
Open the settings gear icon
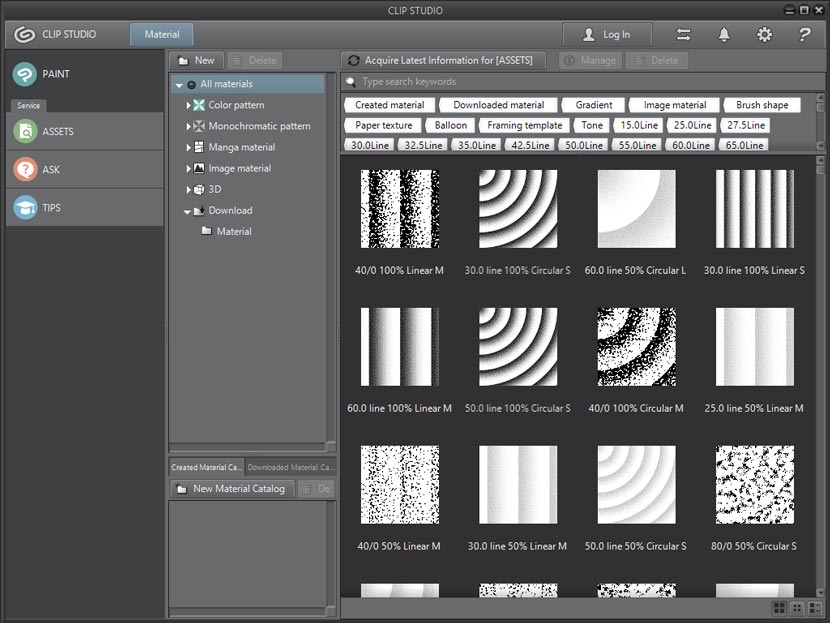tap(764, 35)
